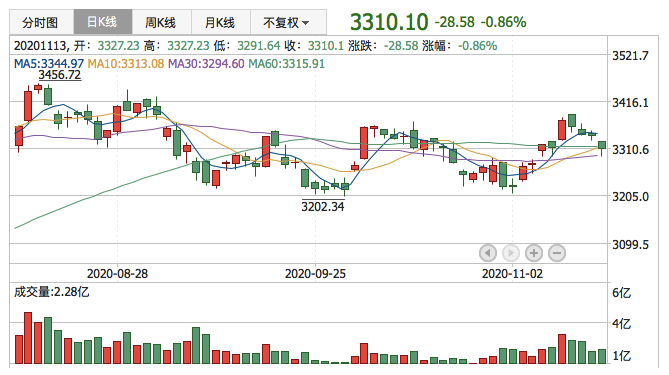The image size is (669, 375).
Task: Zoom out with the minus icon
Action: click(x=557, y=253)
